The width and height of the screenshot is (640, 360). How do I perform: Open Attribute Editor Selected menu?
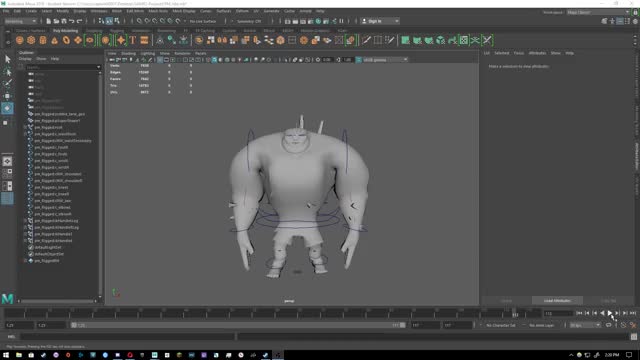point(502,53)
